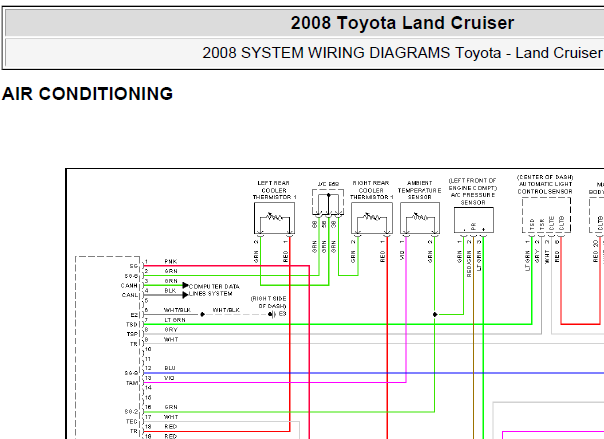
Task: Click the vertical 'RED/GRN' wire label
Action: (469, 264)
